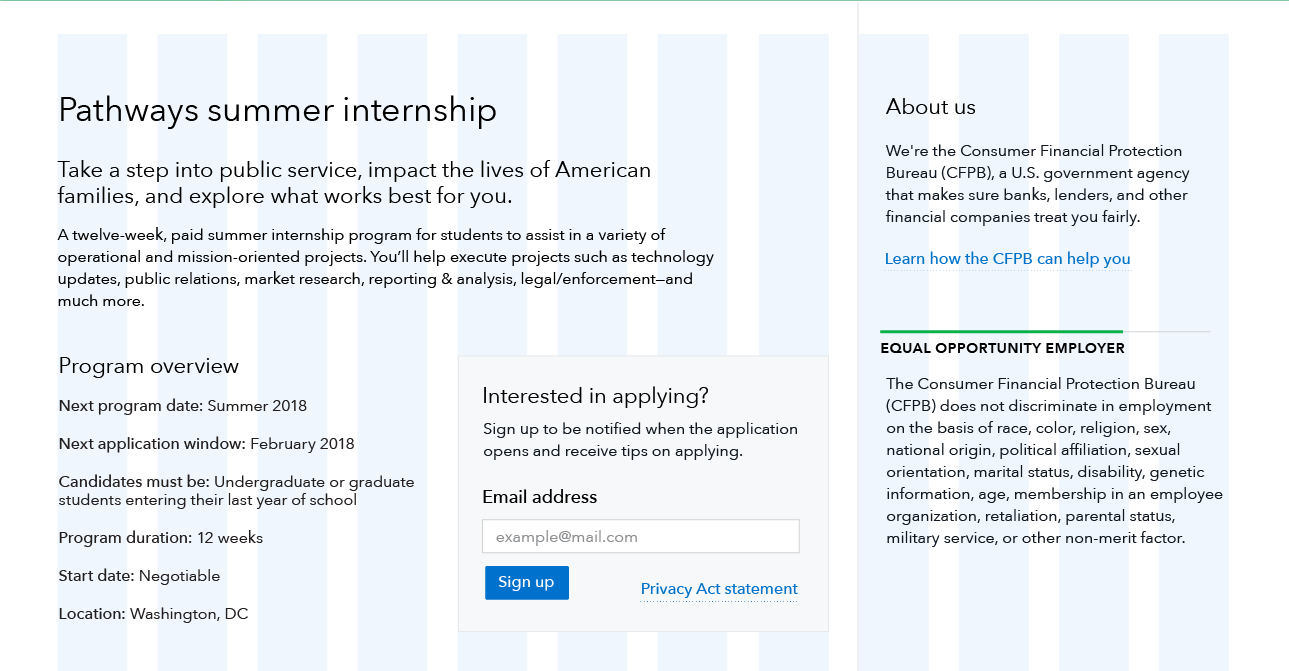Click the Take a step into public service tagline
This screenshot has width=1289, height=671.
point(355,183)
